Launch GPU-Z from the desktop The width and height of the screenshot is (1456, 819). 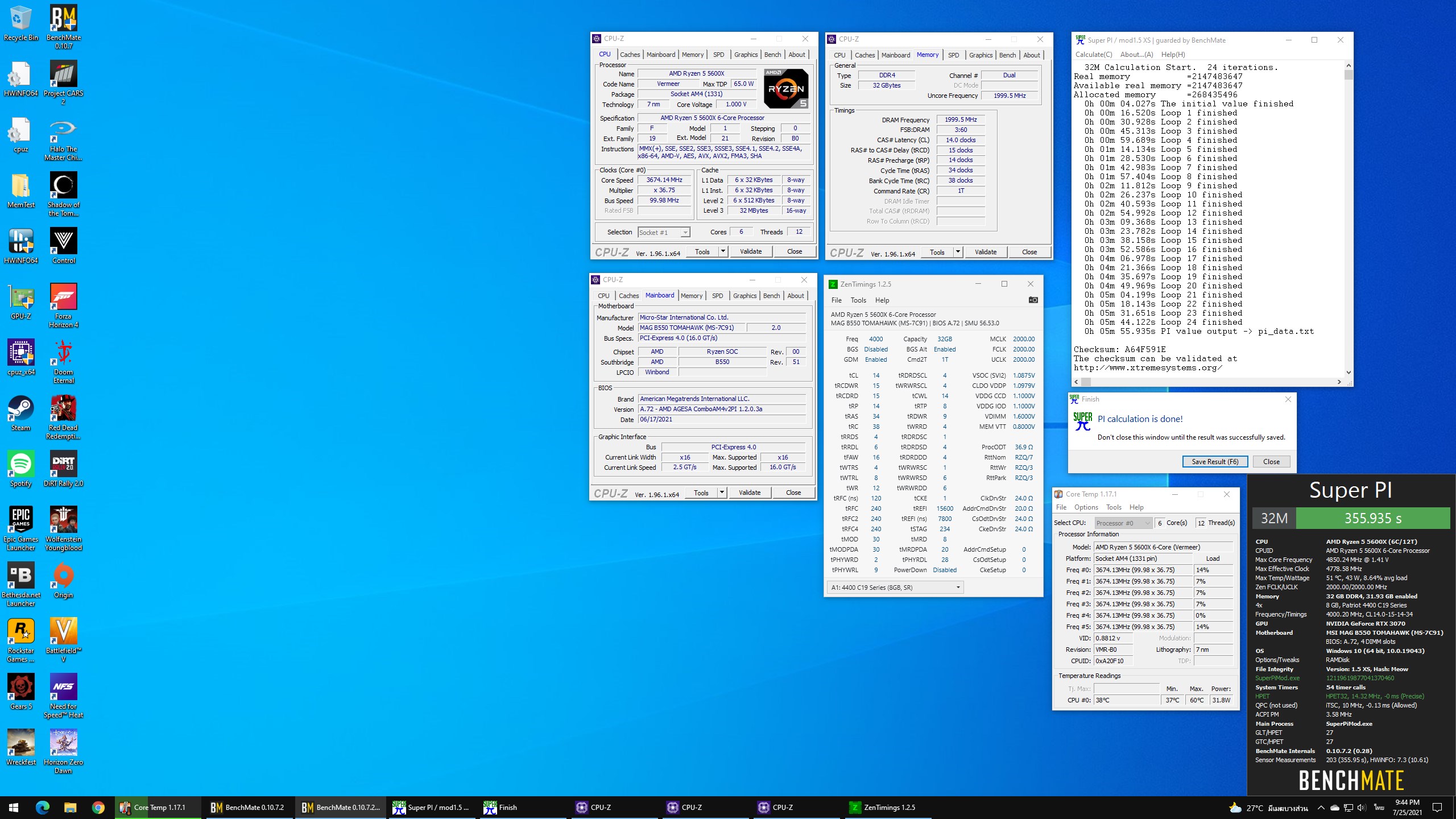(21, 303)
